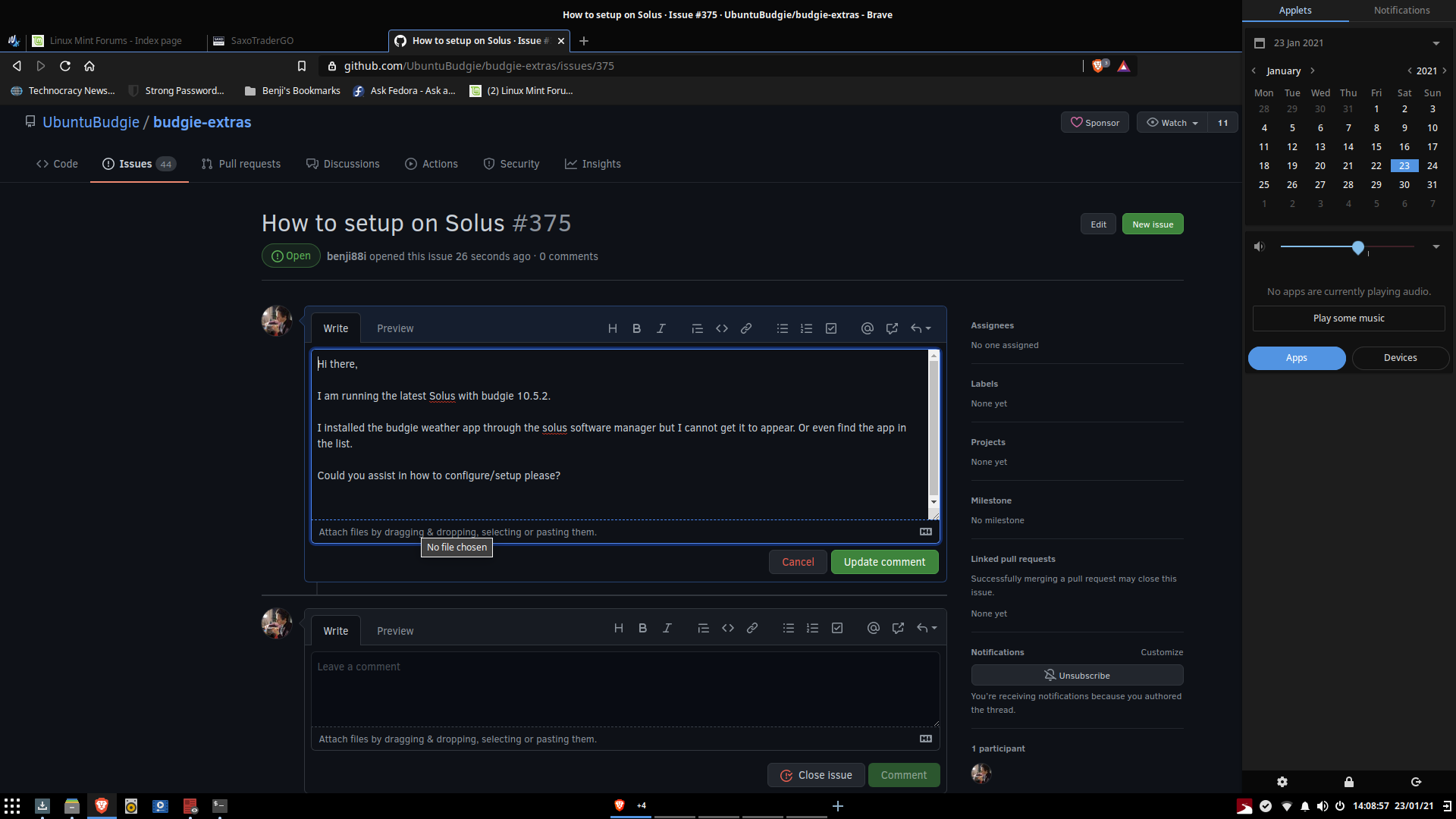This screenshot has width=1456, height=819.
Task: Open Watch dropdown for repository
Action: coord(1172,123)
